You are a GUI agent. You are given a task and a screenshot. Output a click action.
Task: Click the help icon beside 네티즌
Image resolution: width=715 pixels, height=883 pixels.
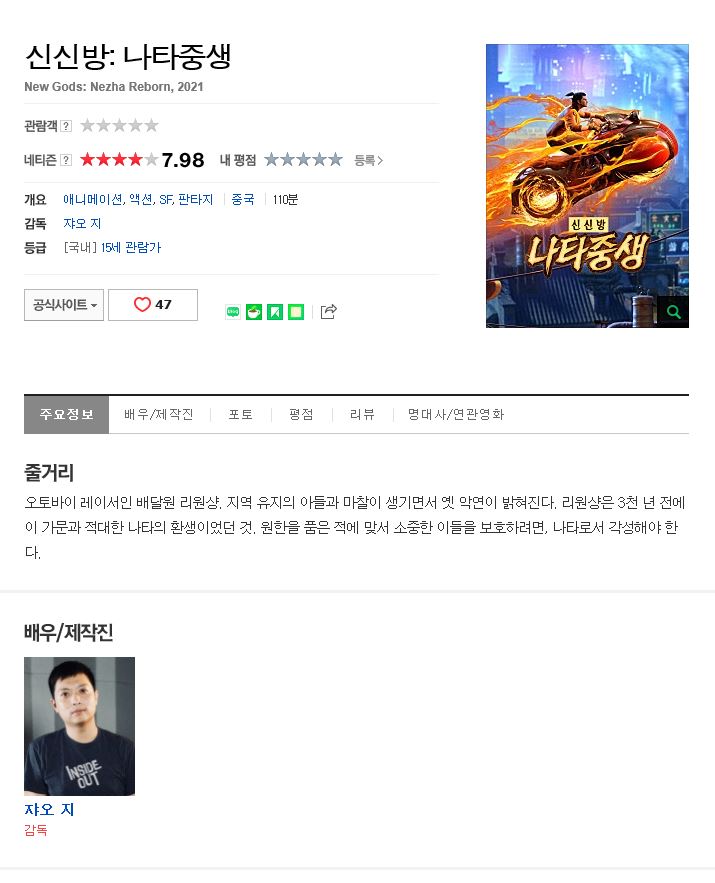point(66,160)
